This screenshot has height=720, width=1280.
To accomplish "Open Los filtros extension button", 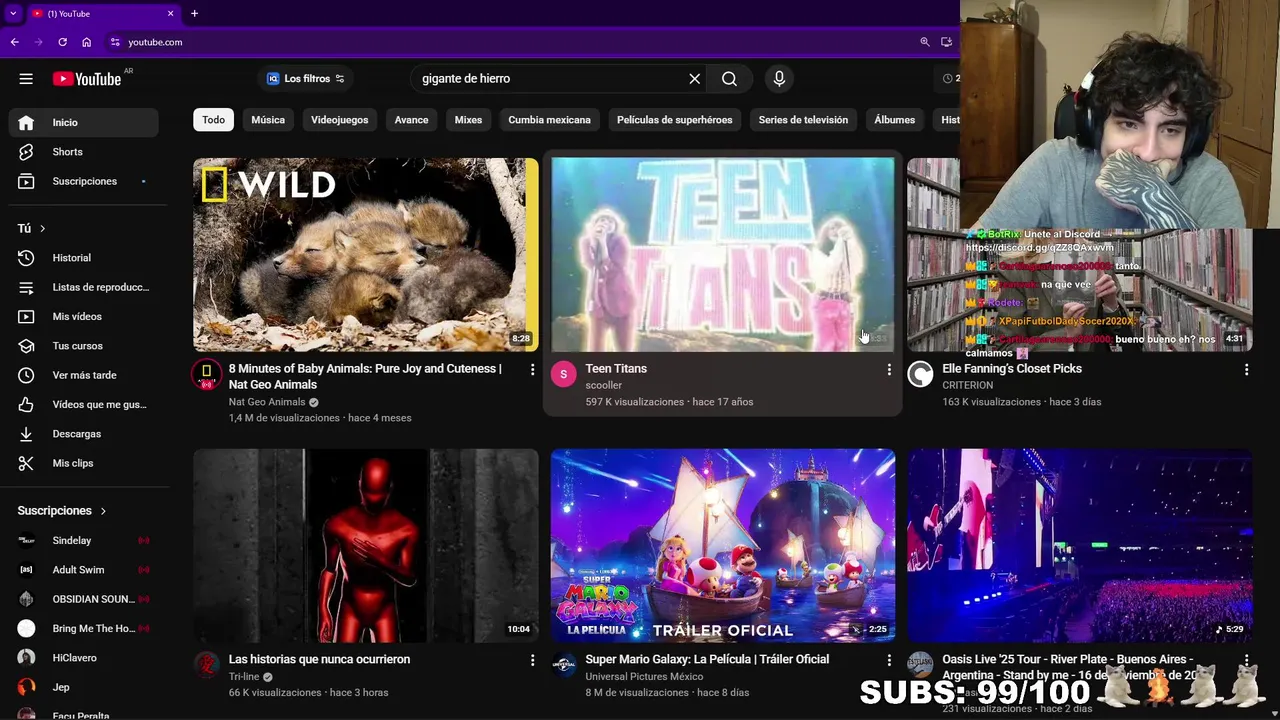I will 306,79.
